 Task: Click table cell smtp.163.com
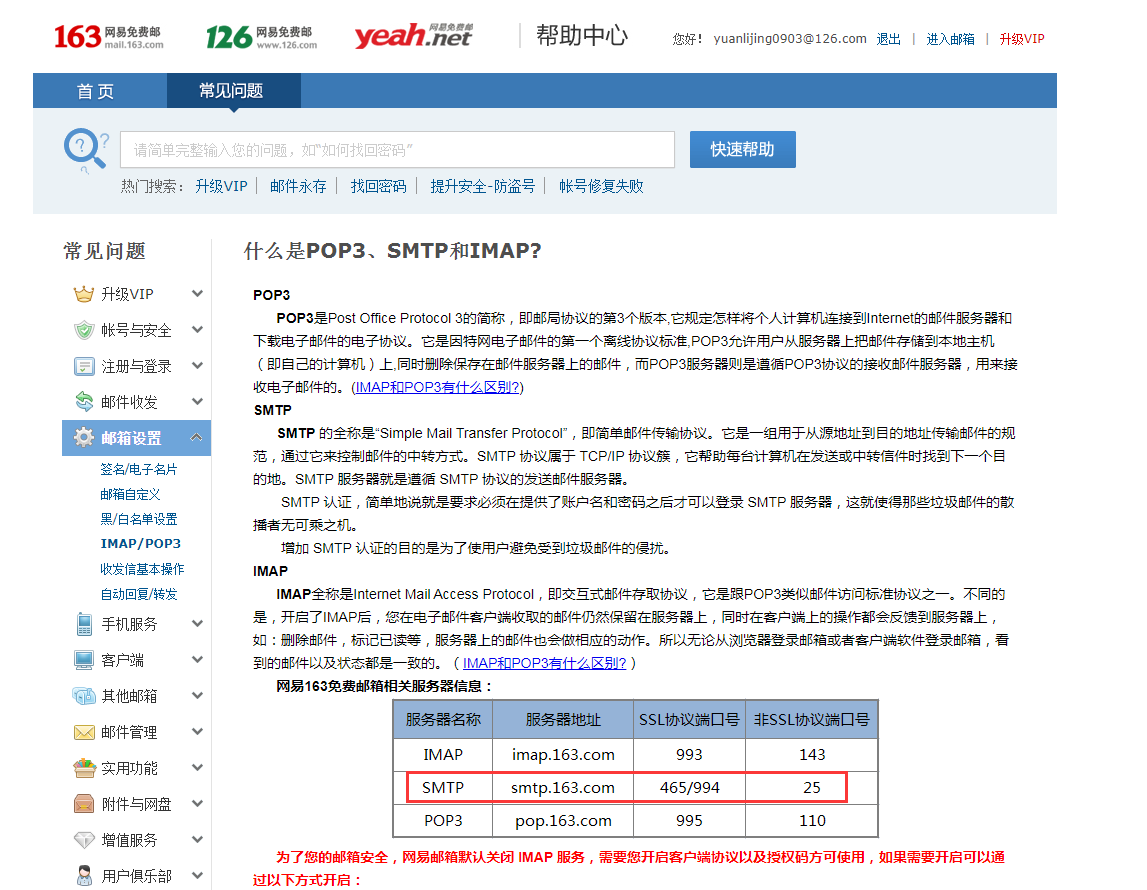coord(563,788)
